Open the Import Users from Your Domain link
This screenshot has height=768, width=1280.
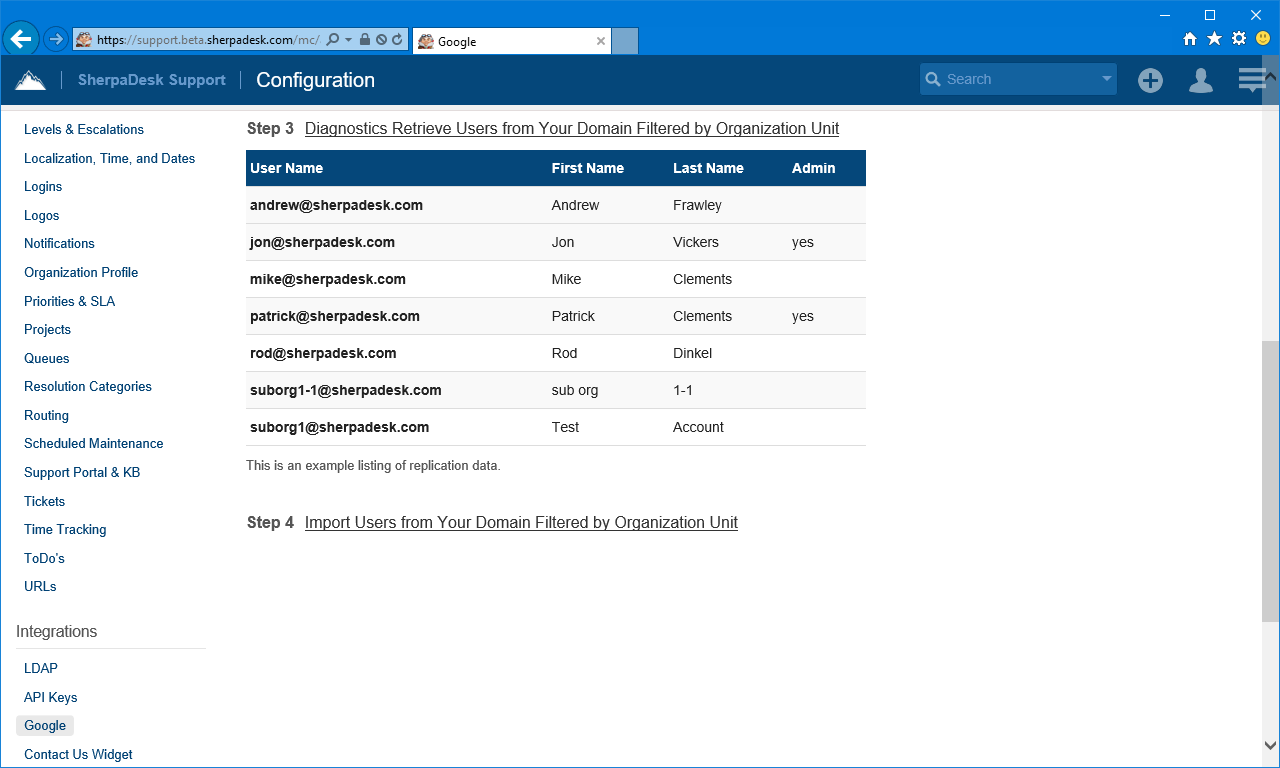tap(521, 522)
